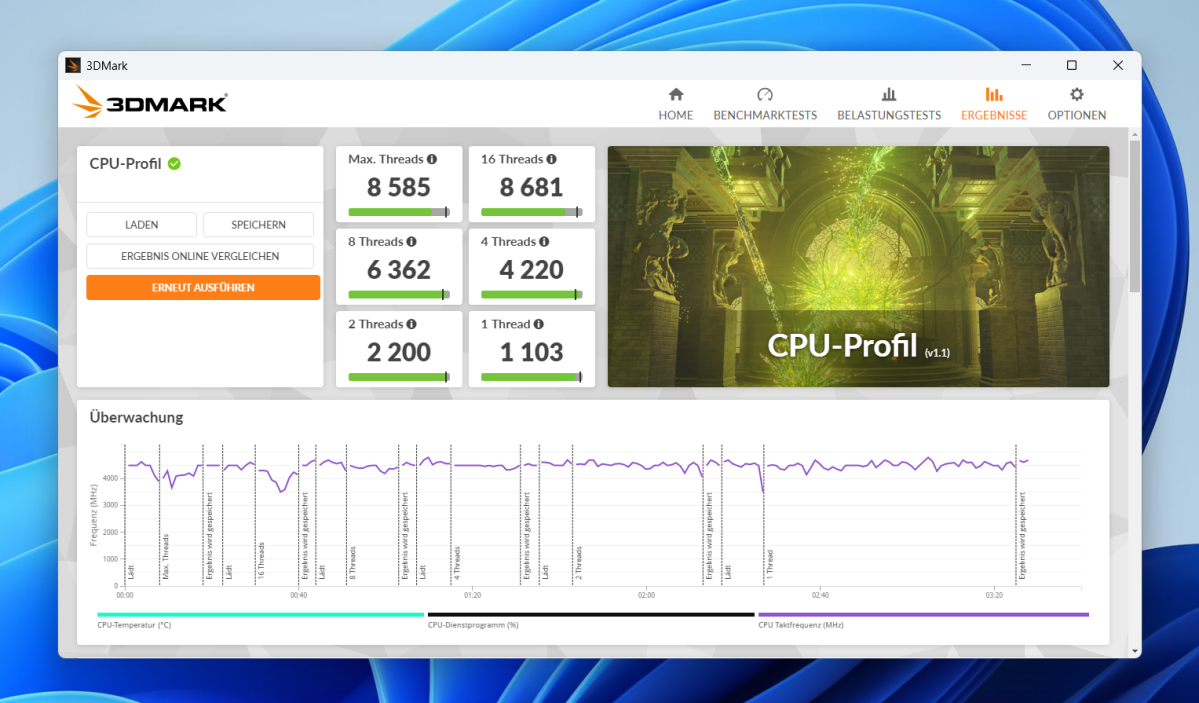
Task: Click the 8 Threads score bar
Action: coord(399,295)
